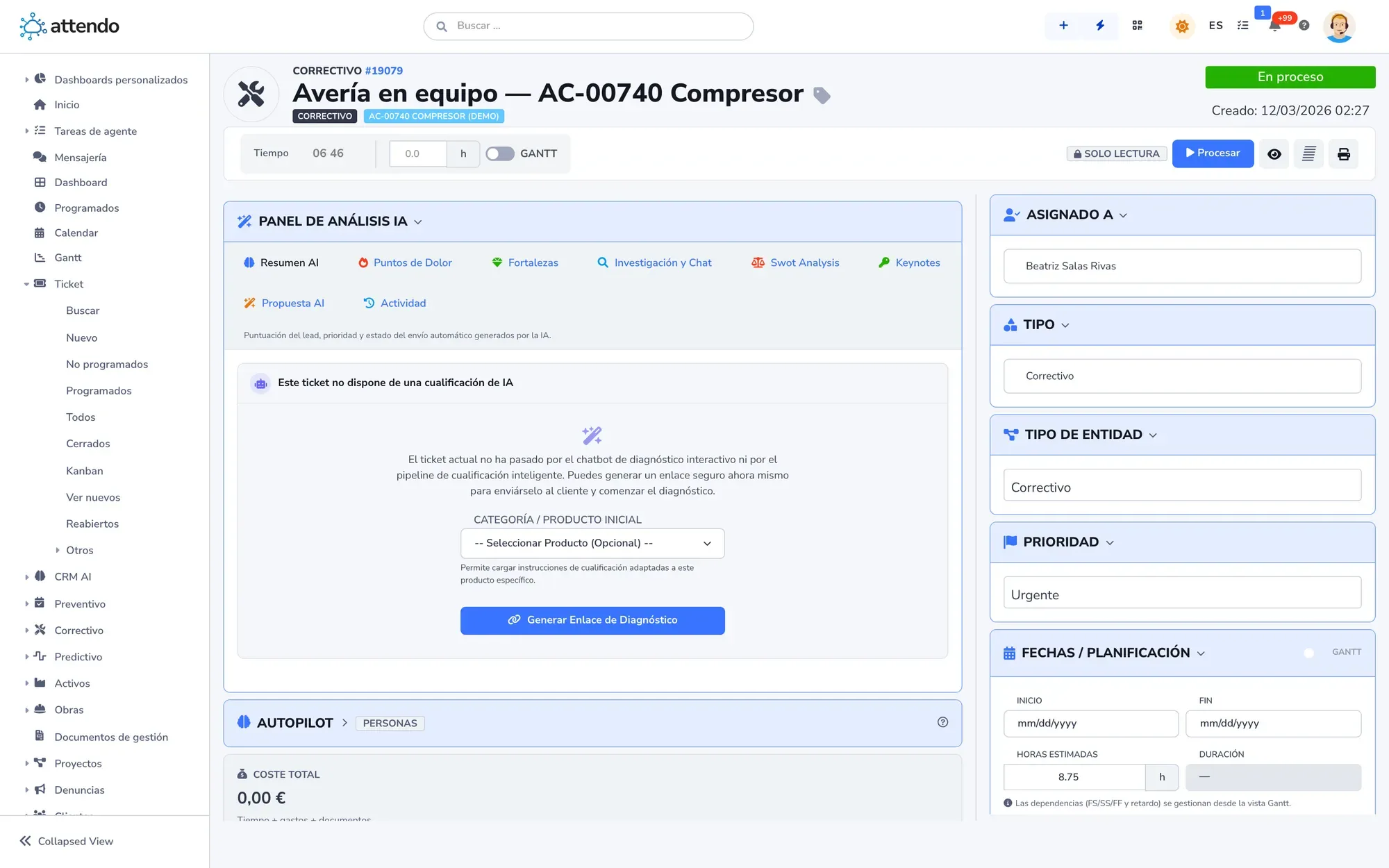Click the Inicio date input
1389x868 pixels.
(x=1090, y=724)
